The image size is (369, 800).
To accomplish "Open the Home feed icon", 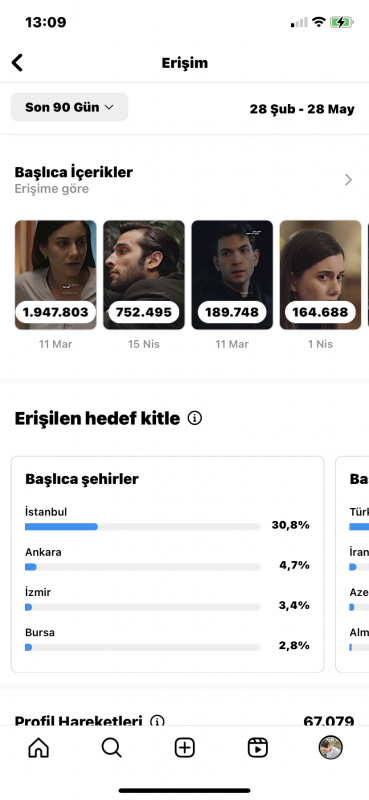I will [x=39, y=748].
